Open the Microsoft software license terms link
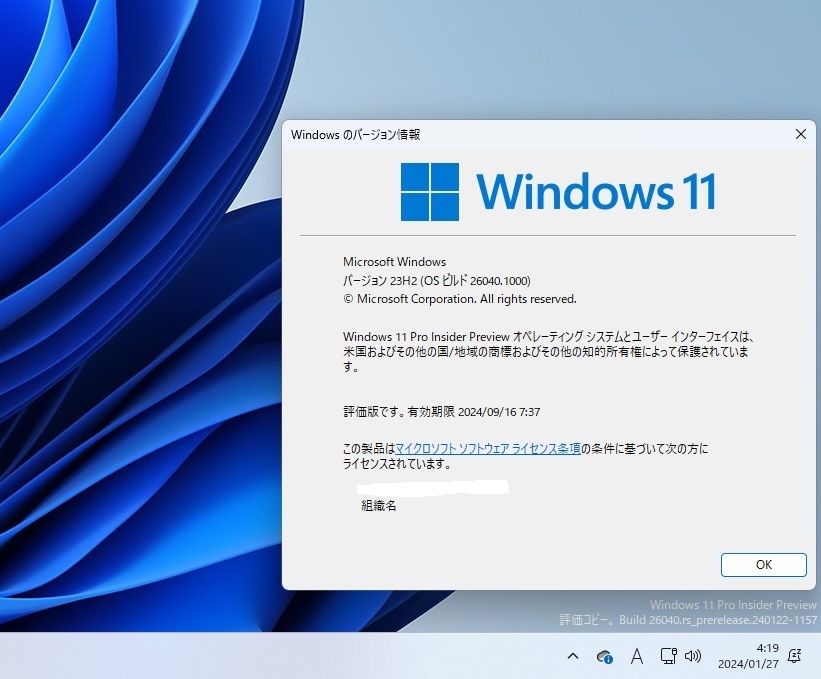The image size is (821, 679). (x=487, y=449)
